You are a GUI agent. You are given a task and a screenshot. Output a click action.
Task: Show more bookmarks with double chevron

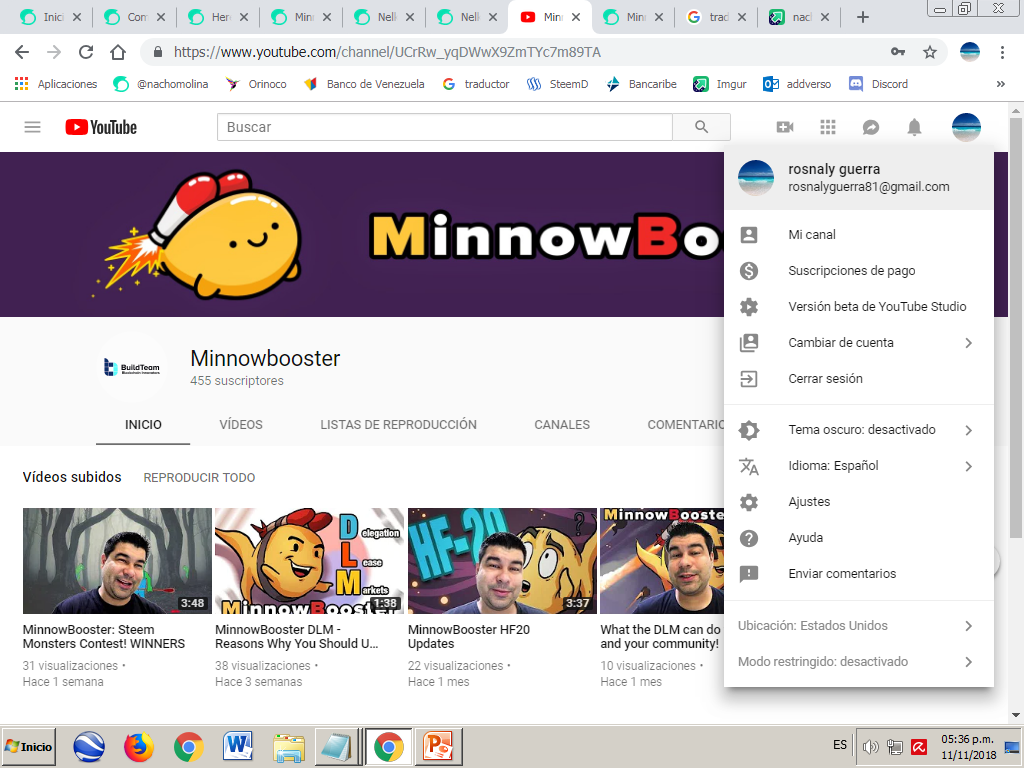(x=1000, y=84)
